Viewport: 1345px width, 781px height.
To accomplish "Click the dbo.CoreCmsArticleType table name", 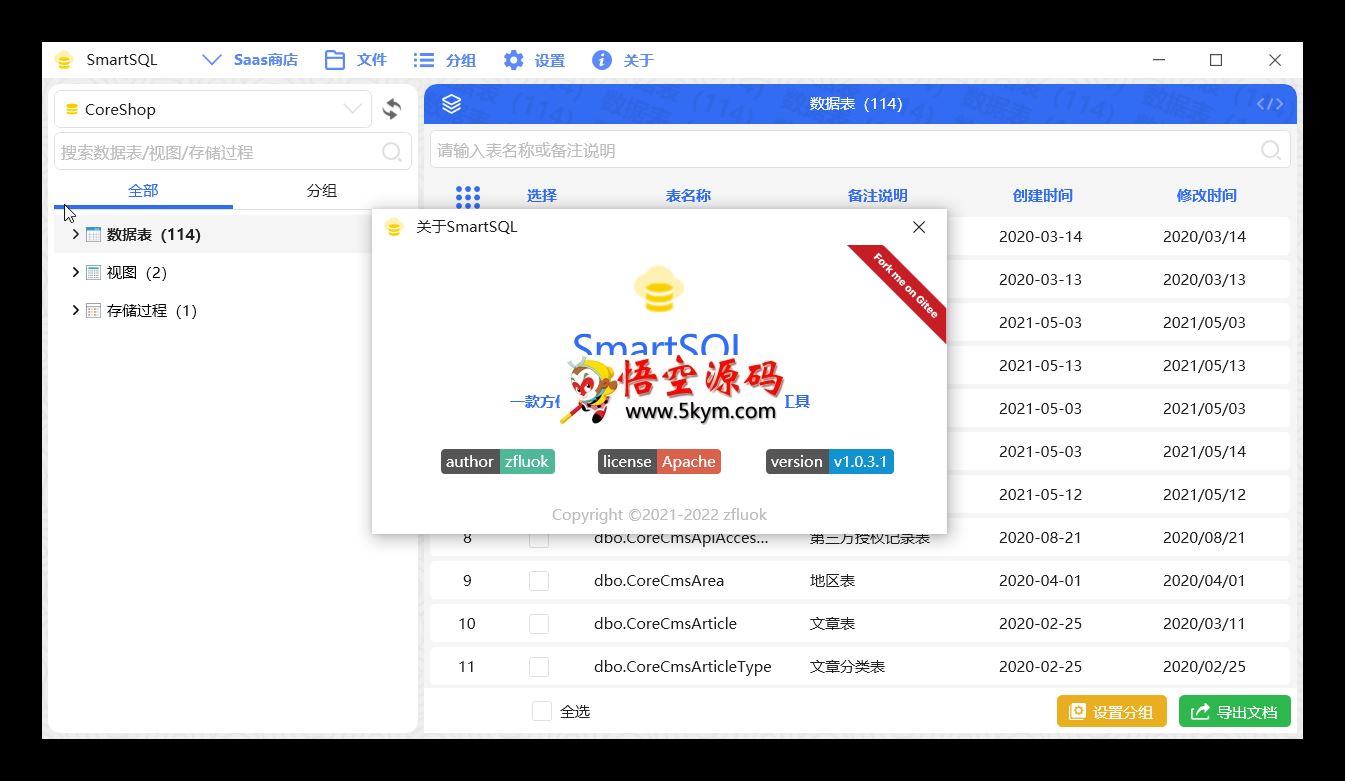I will point(683,666).
